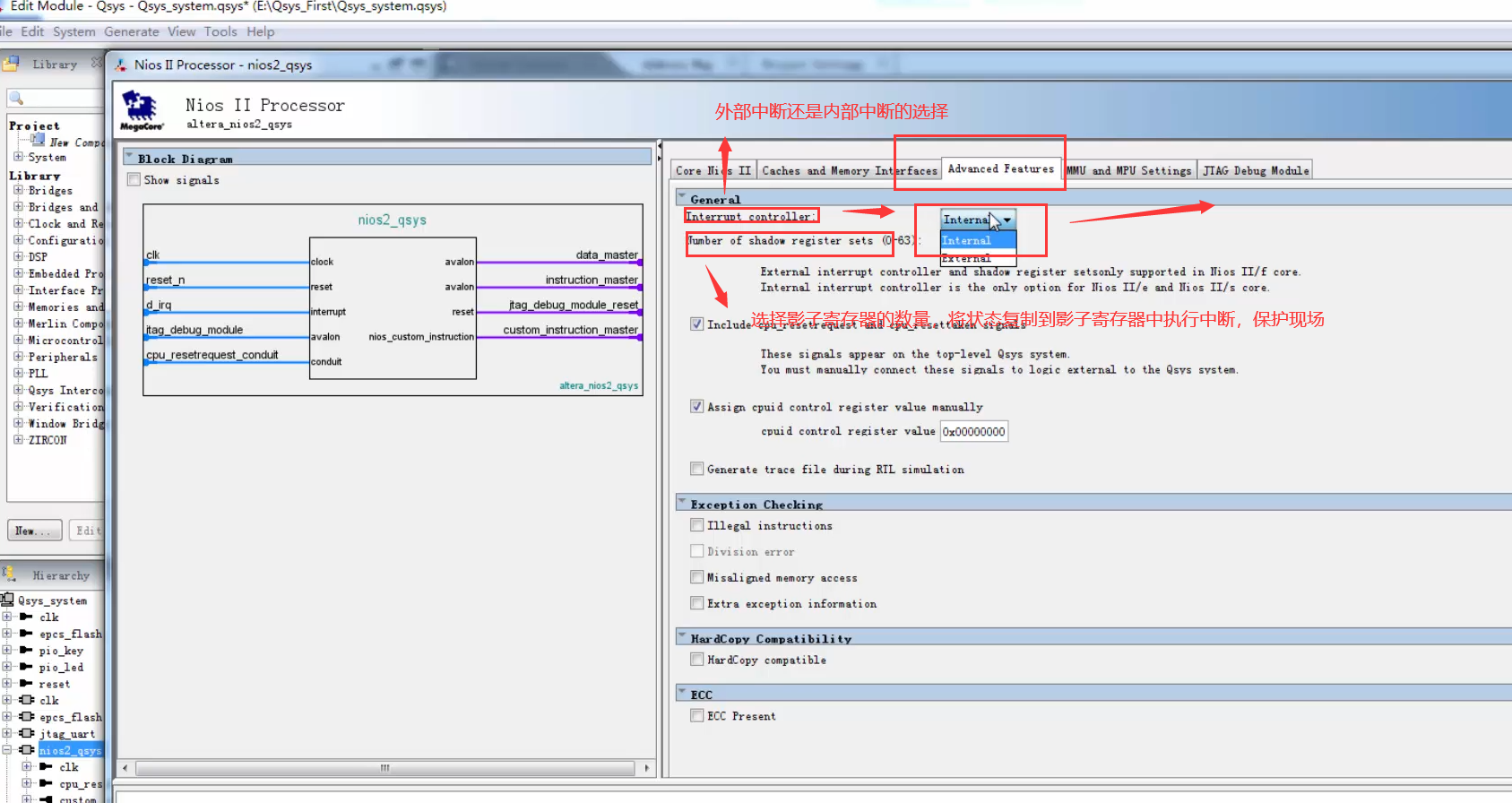Screen dimensions: 1512x803
Task: Click the Hierarchy panel icon
Action: coord(9,574)
